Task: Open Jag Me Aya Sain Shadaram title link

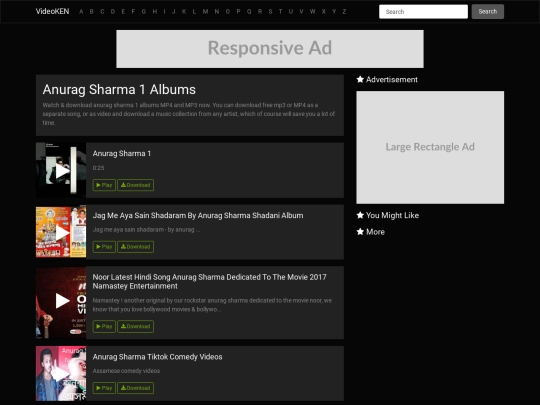Action: (198, 216)
